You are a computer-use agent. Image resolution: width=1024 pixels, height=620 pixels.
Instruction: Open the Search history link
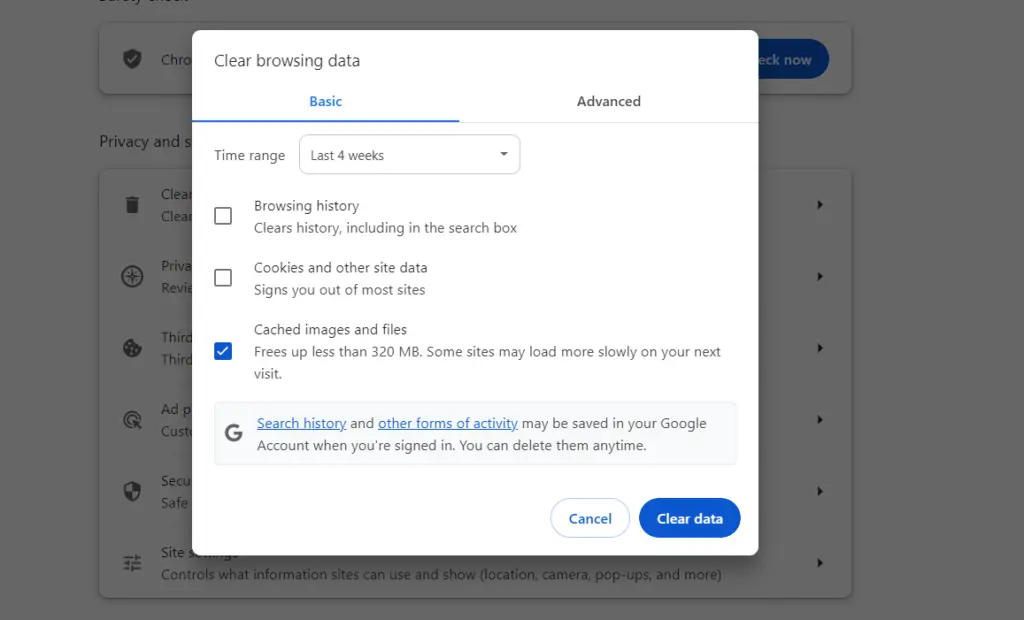pyautogui.click(x=301, y=423)
